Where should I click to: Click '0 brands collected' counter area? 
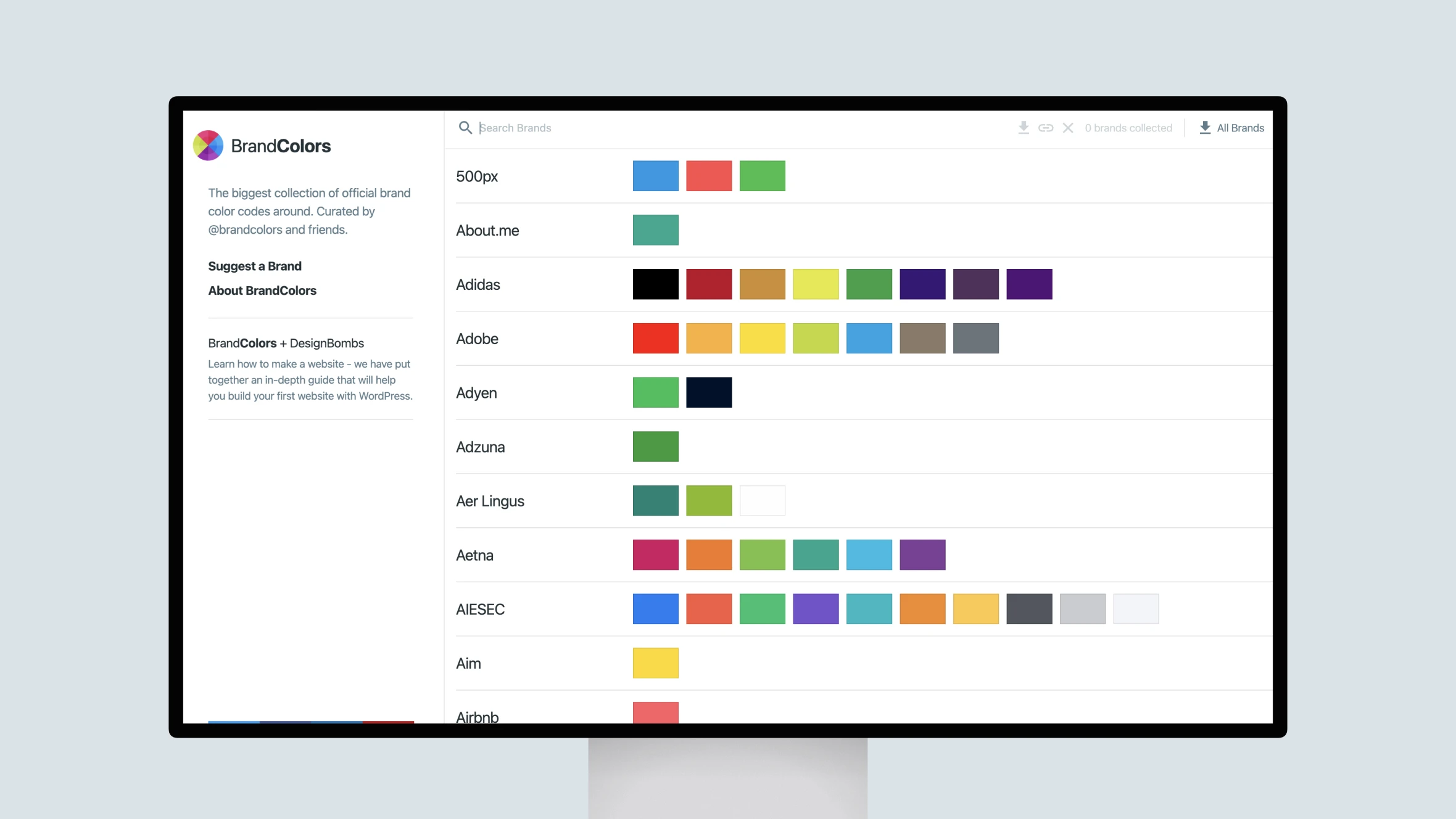pos(1128,128)
